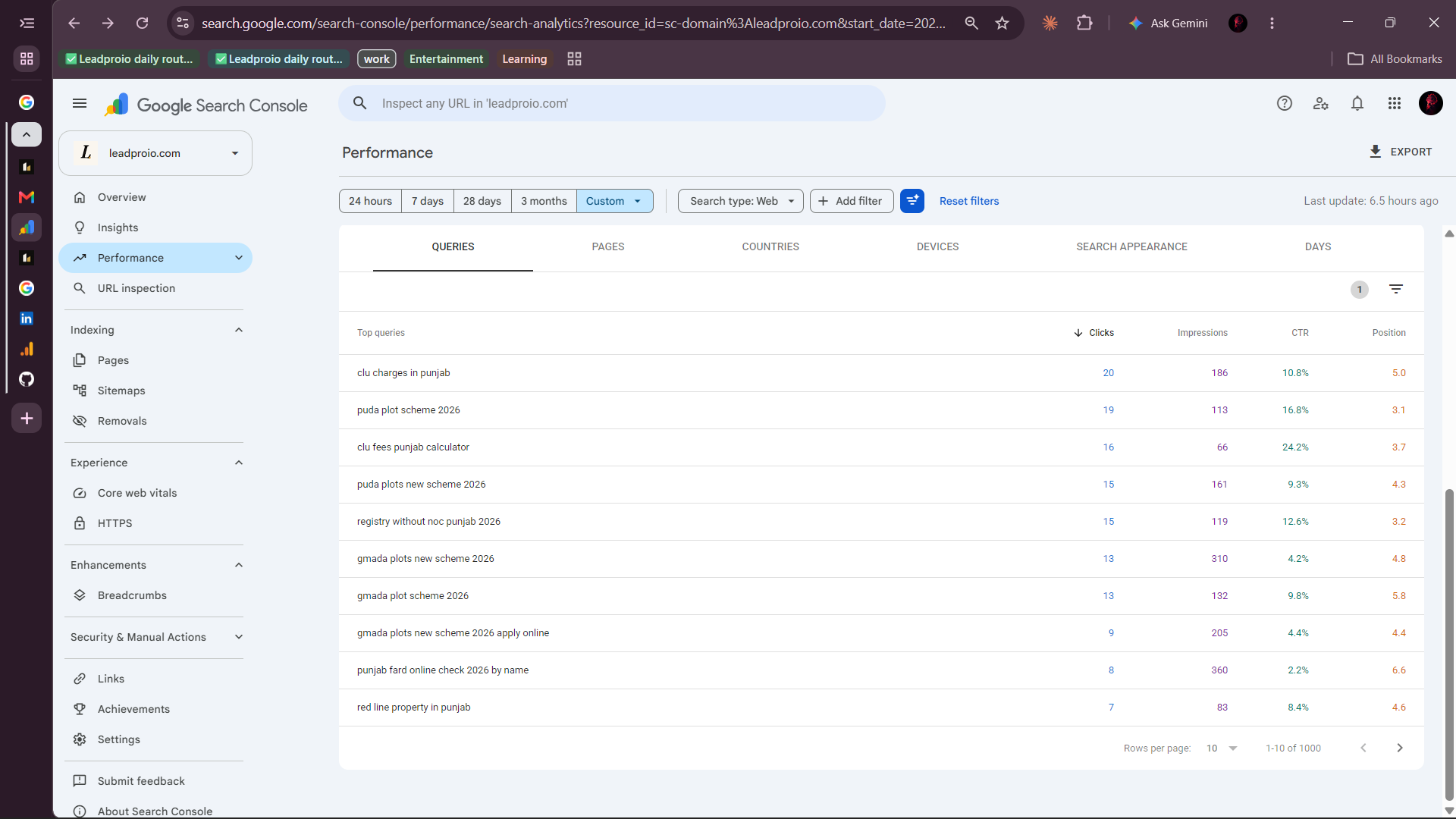Collapse the Experience section
The width and height of the screenshot is (1456, 819).
pos(239,463)
